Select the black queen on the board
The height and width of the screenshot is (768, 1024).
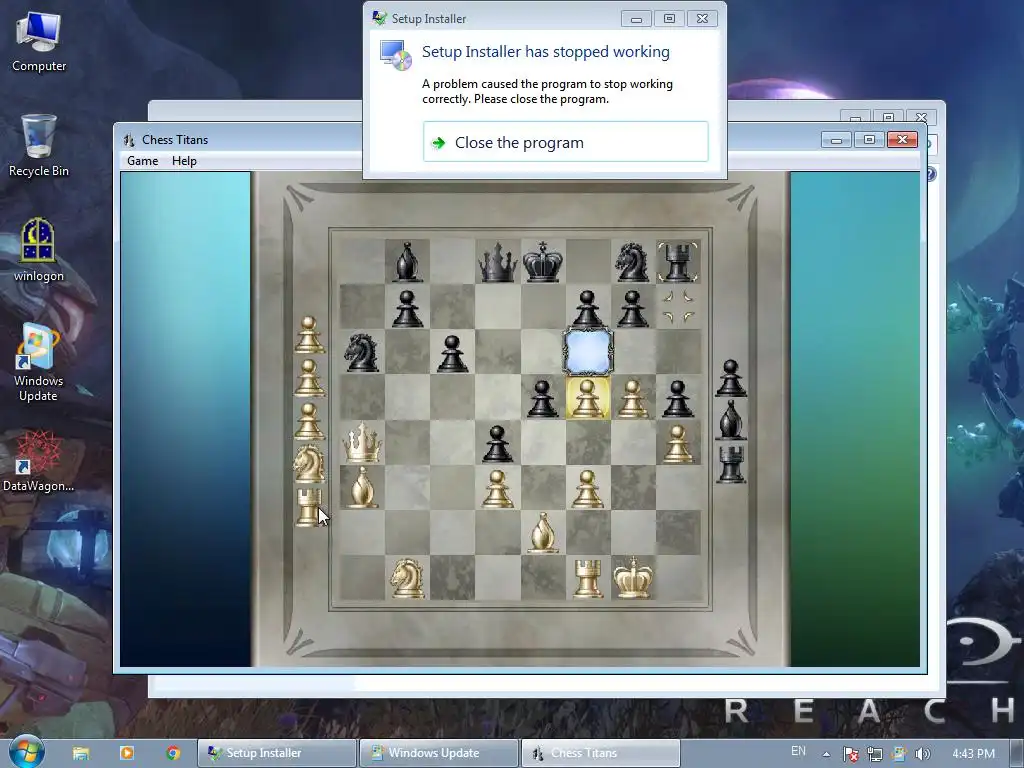pos(498,262)
